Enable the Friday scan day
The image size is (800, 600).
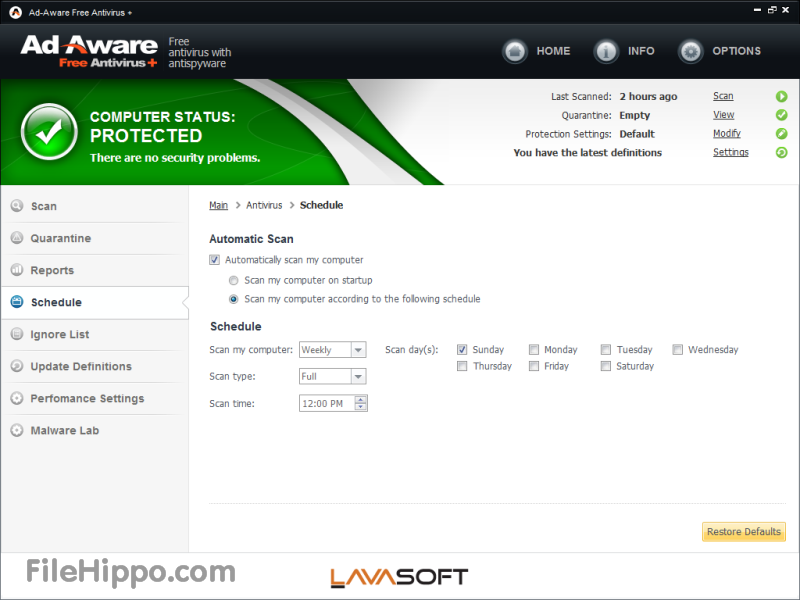(x=534, y=366)
